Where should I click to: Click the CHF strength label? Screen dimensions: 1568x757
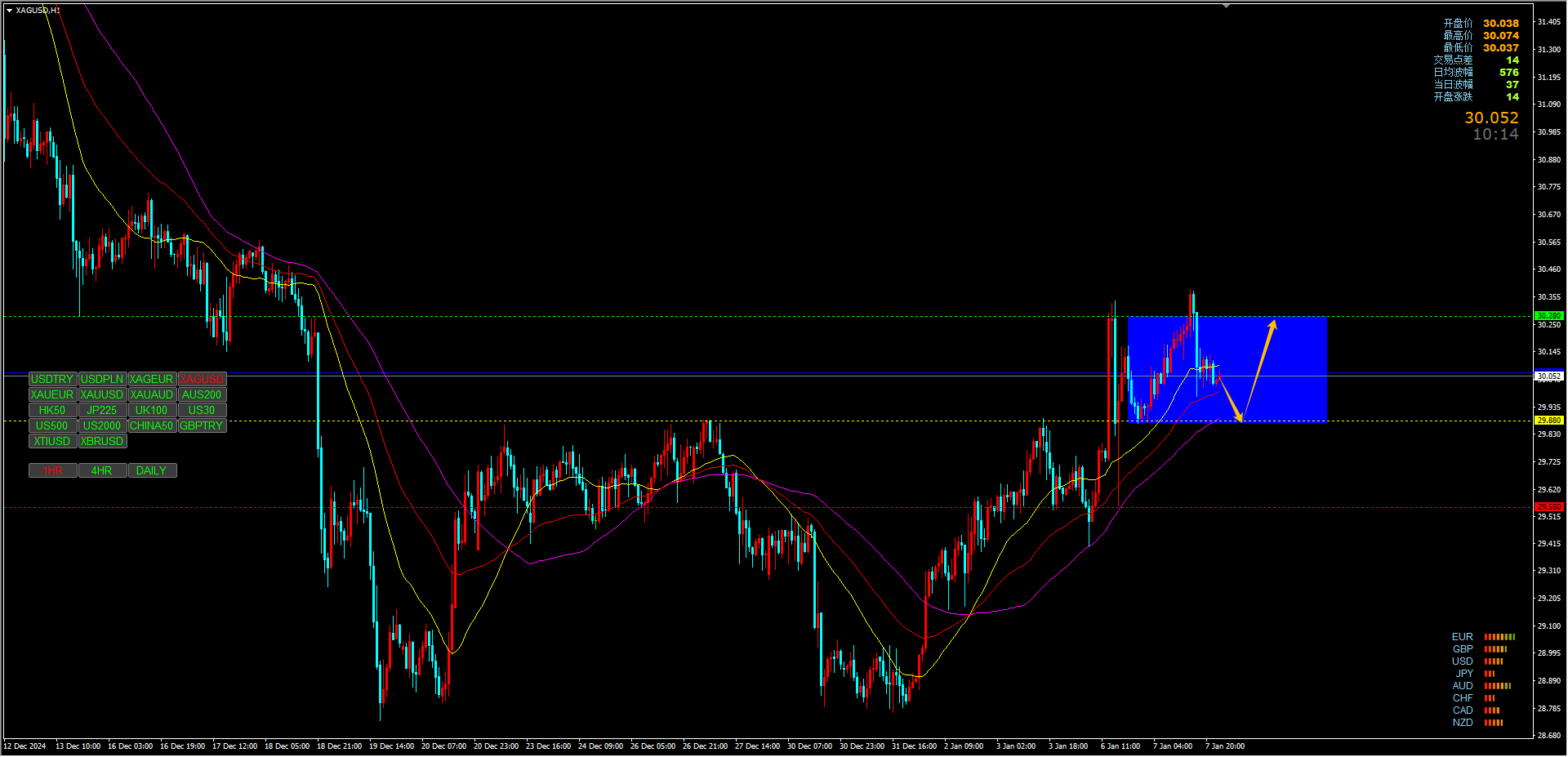point(1463,698)
